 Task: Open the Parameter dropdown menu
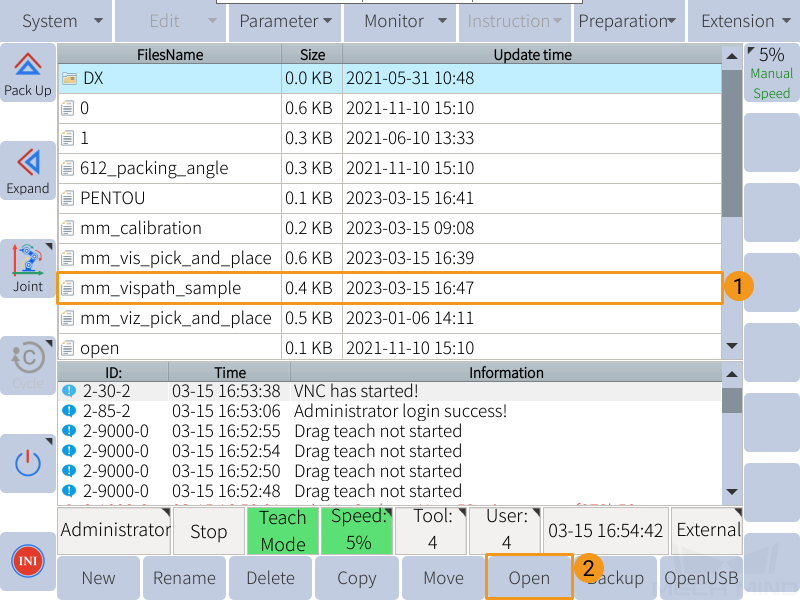(x=285, y=21)
